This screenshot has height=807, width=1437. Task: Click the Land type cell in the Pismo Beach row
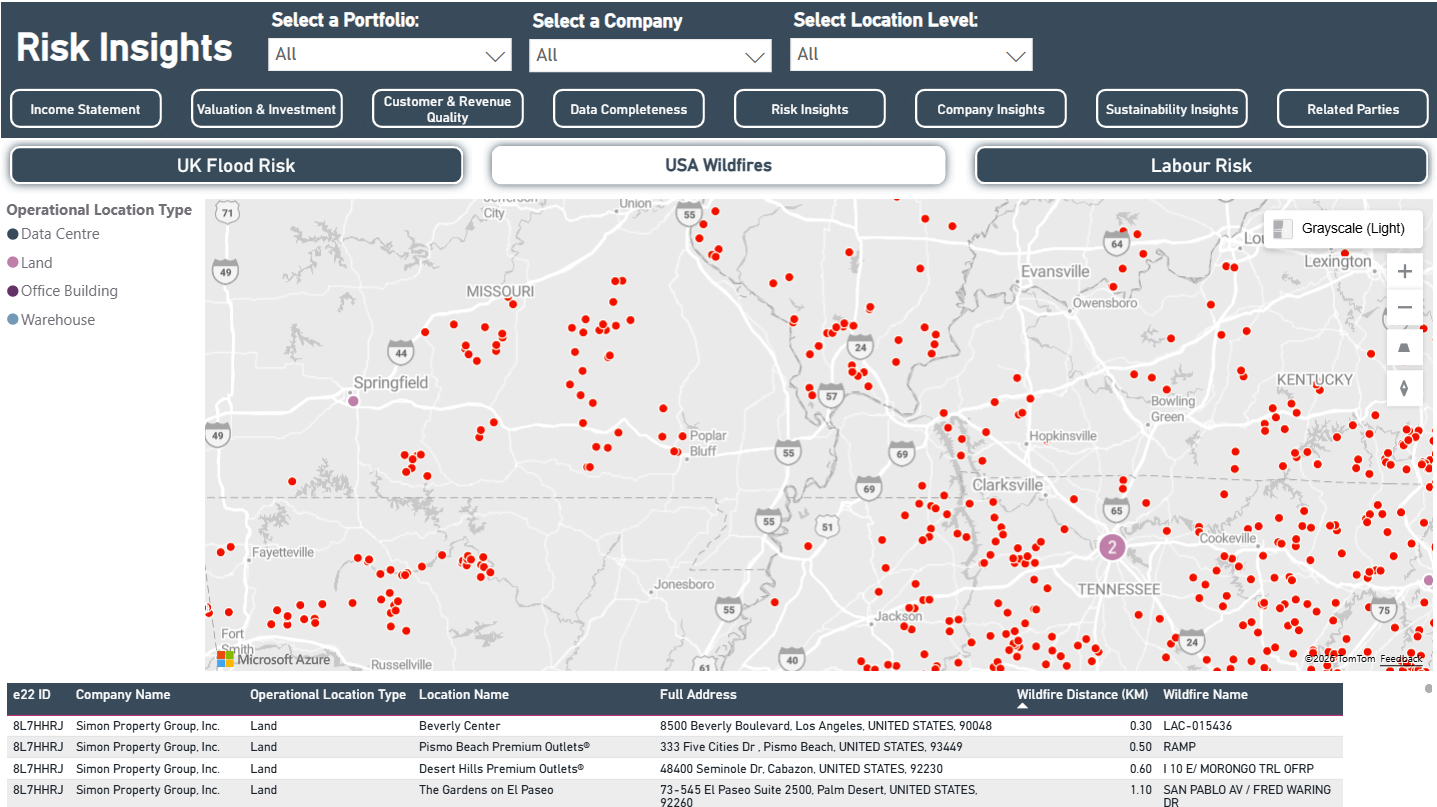[x=263, y=747]
